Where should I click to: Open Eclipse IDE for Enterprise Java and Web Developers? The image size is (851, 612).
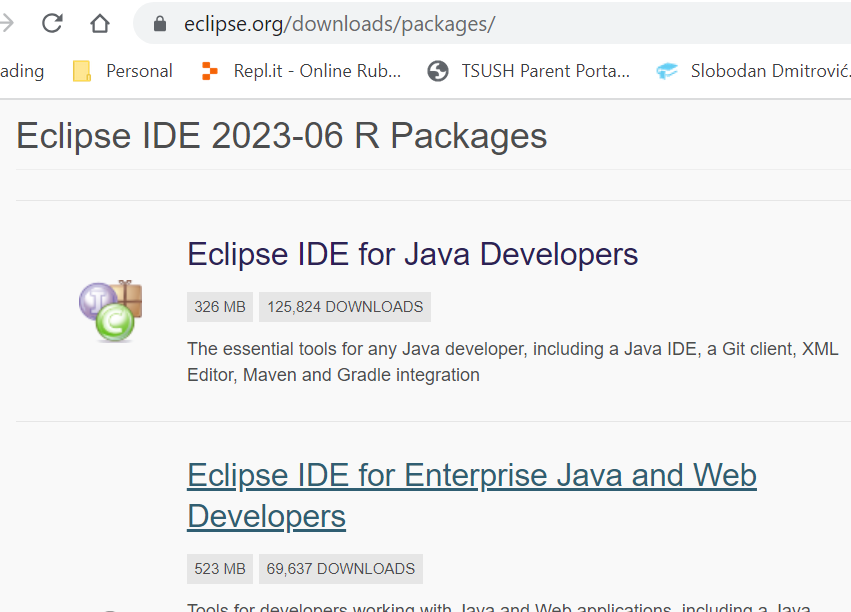(x=472, y=495)
